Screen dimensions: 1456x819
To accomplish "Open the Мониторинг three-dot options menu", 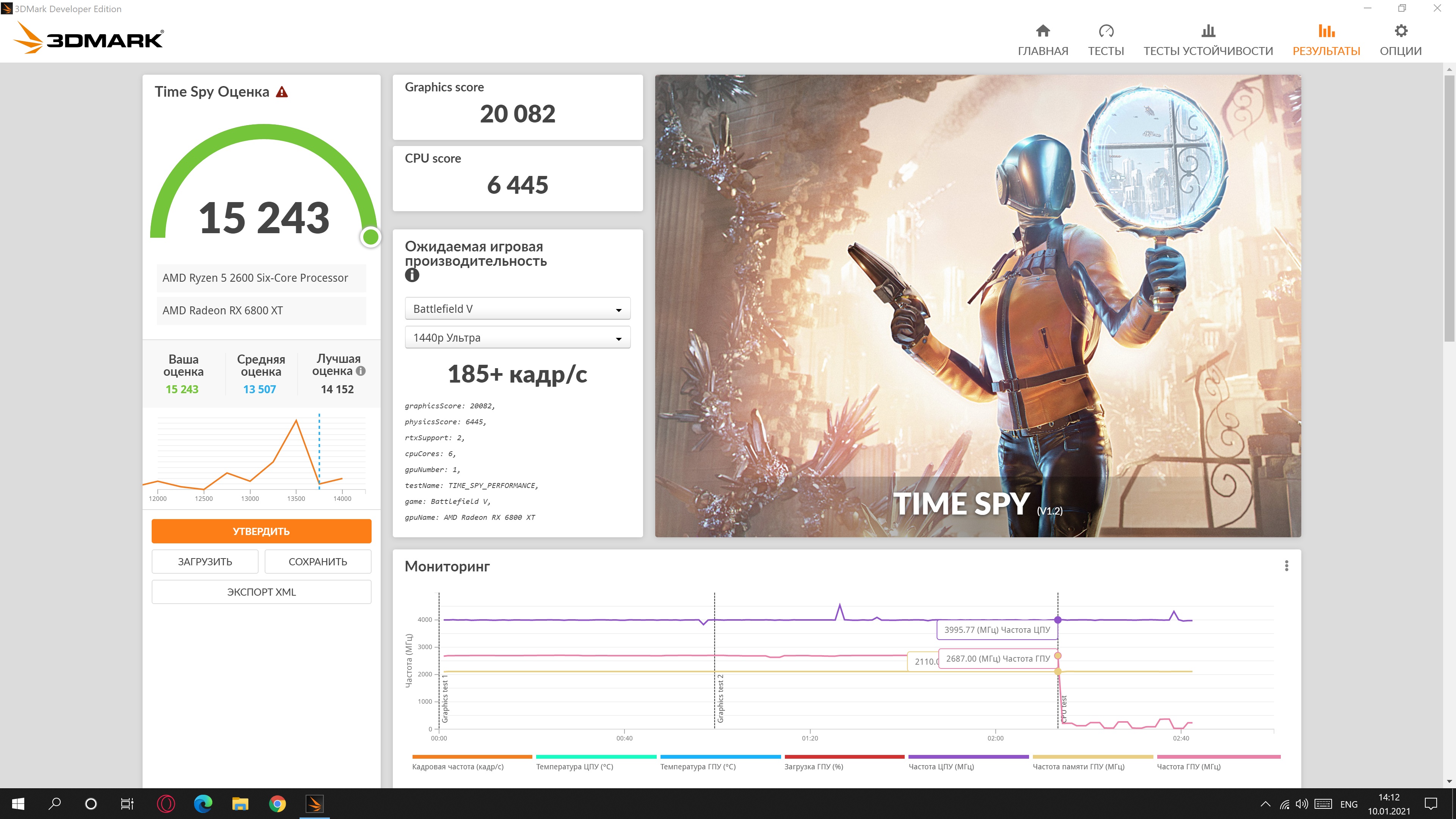I will 1287,566.
